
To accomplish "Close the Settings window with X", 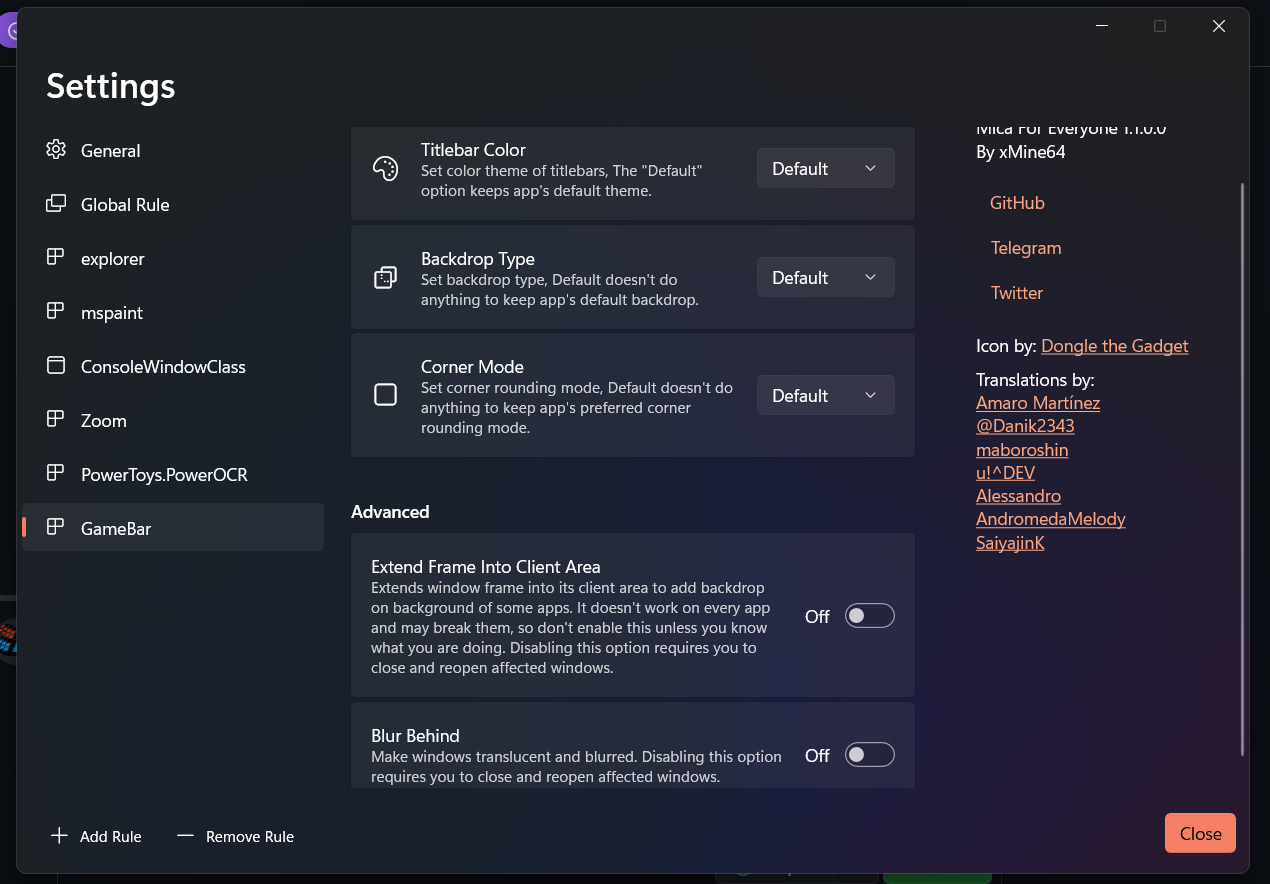I will 1219,26.
